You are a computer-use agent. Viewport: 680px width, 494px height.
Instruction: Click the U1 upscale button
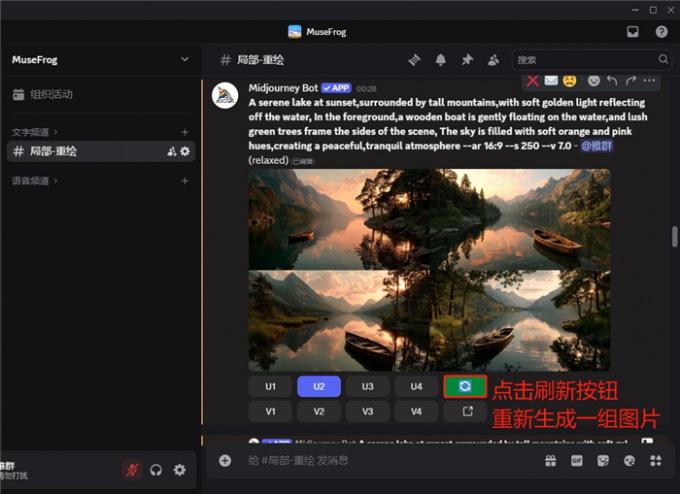point(270,386)
